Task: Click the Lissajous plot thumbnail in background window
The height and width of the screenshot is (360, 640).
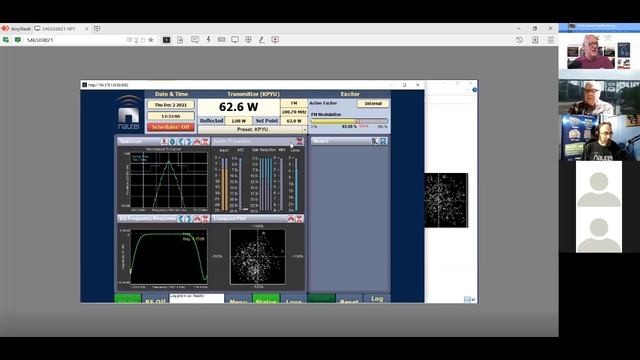Action: (x=446, y=200)
